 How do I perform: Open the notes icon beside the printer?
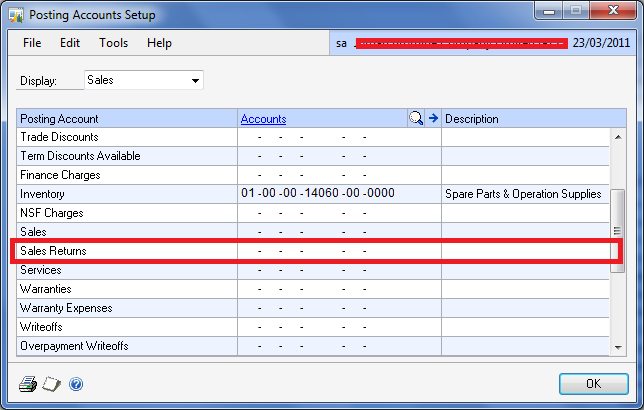pos(51,384)
